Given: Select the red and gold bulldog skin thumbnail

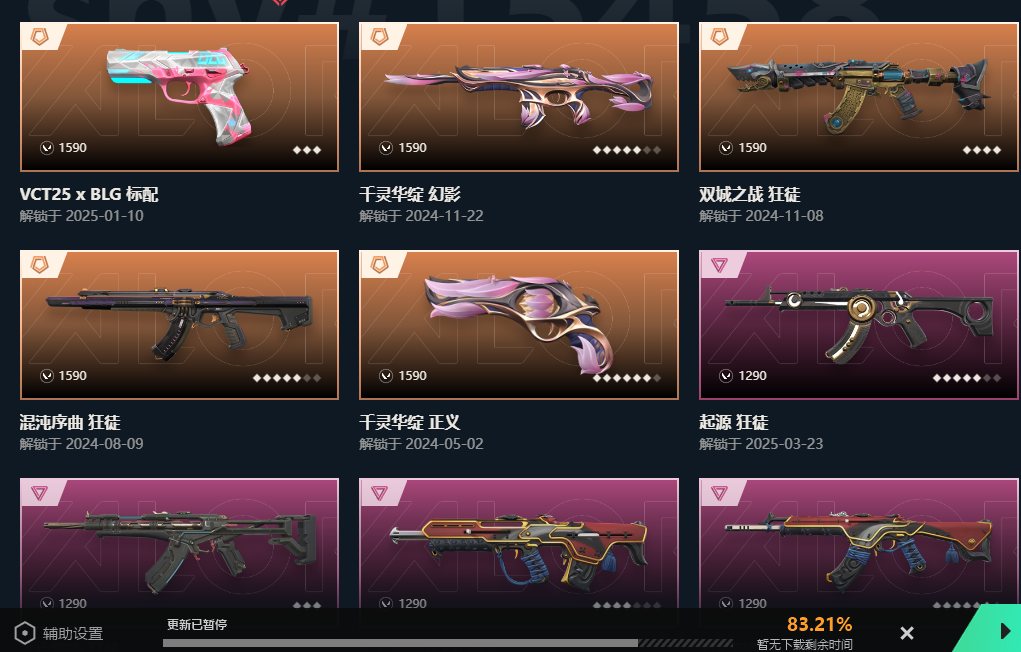Looking at the screenshot, I should (x=519, y=544).
